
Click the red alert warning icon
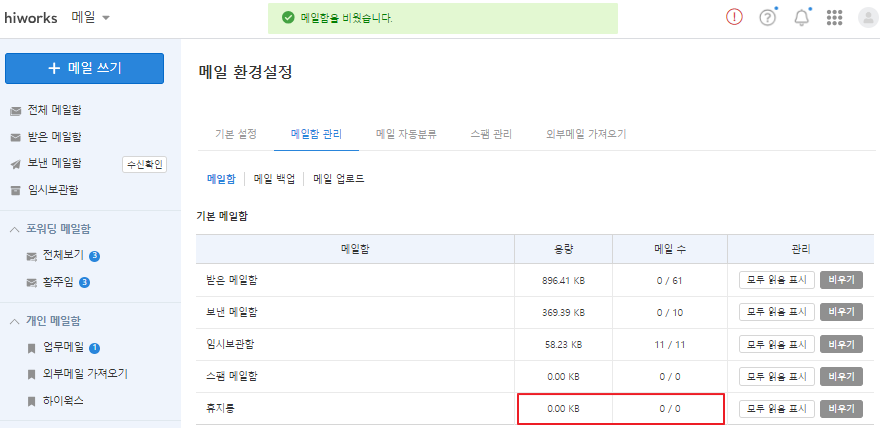click(x=734, y=18)
